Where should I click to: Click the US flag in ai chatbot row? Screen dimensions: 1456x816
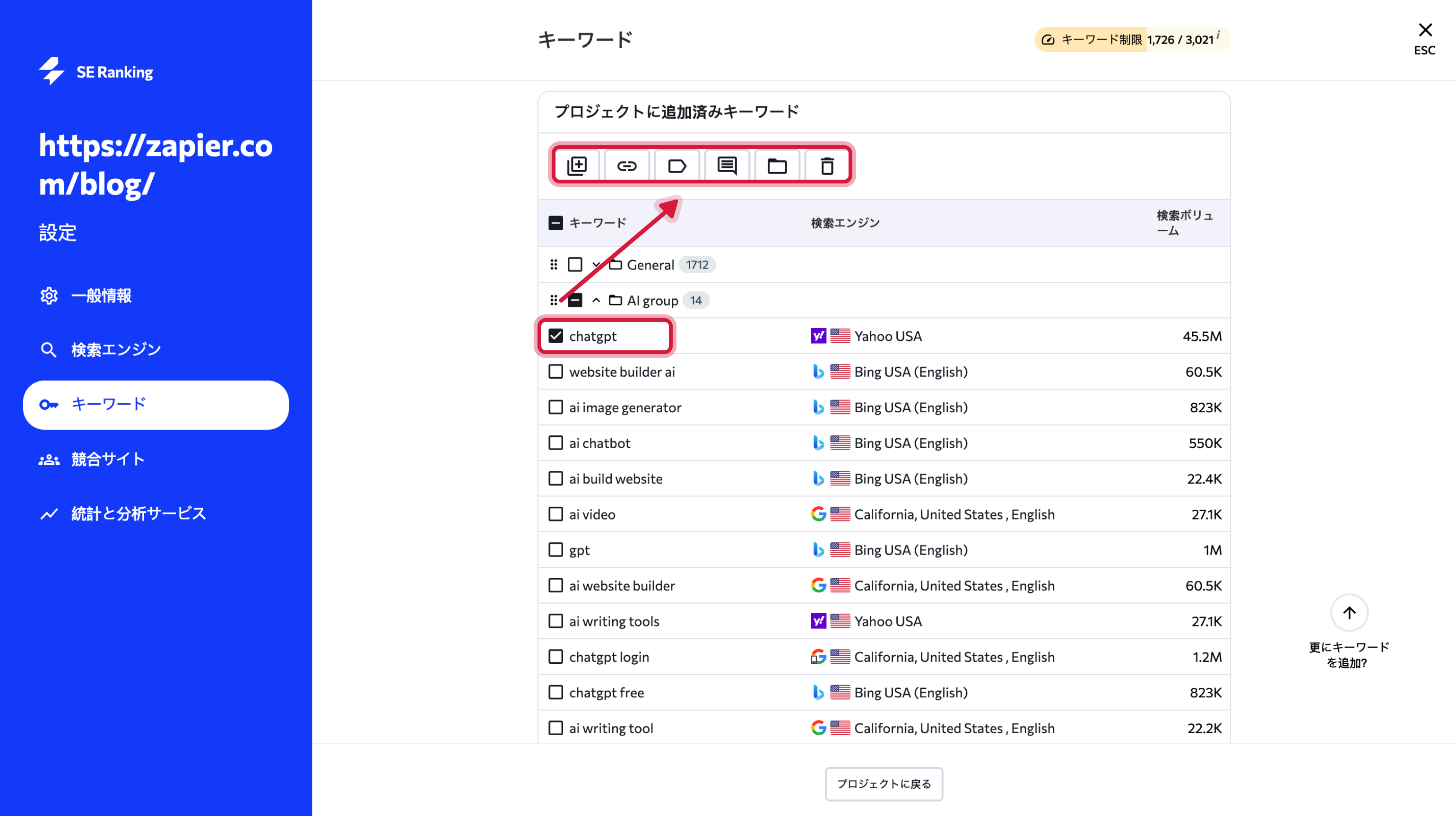[x=840, y=443]
